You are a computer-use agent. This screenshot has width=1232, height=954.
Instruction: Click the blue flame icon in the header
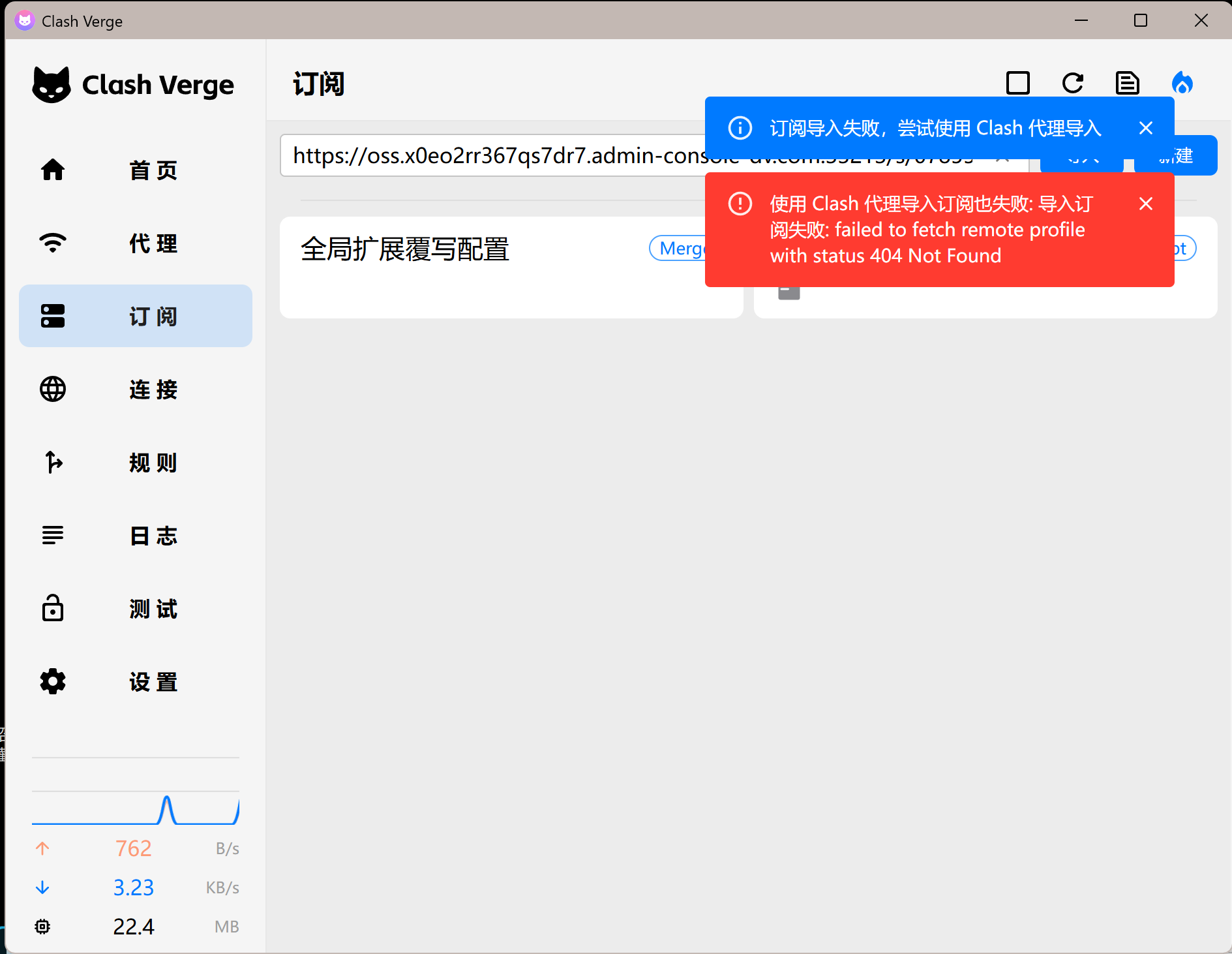pos(1182,84)
